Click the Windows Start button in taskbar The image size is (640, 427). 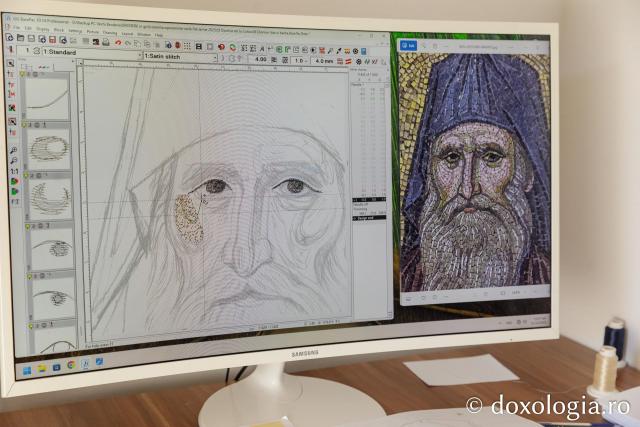[x=27, y=369]
